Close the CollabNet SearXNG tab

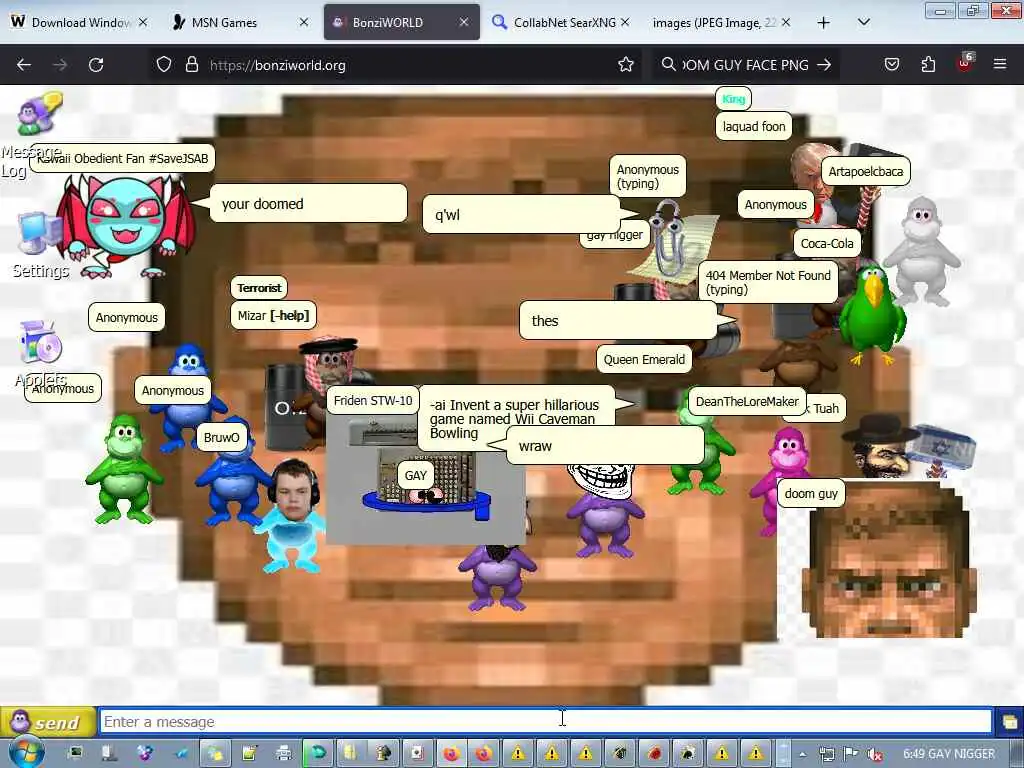625,23
